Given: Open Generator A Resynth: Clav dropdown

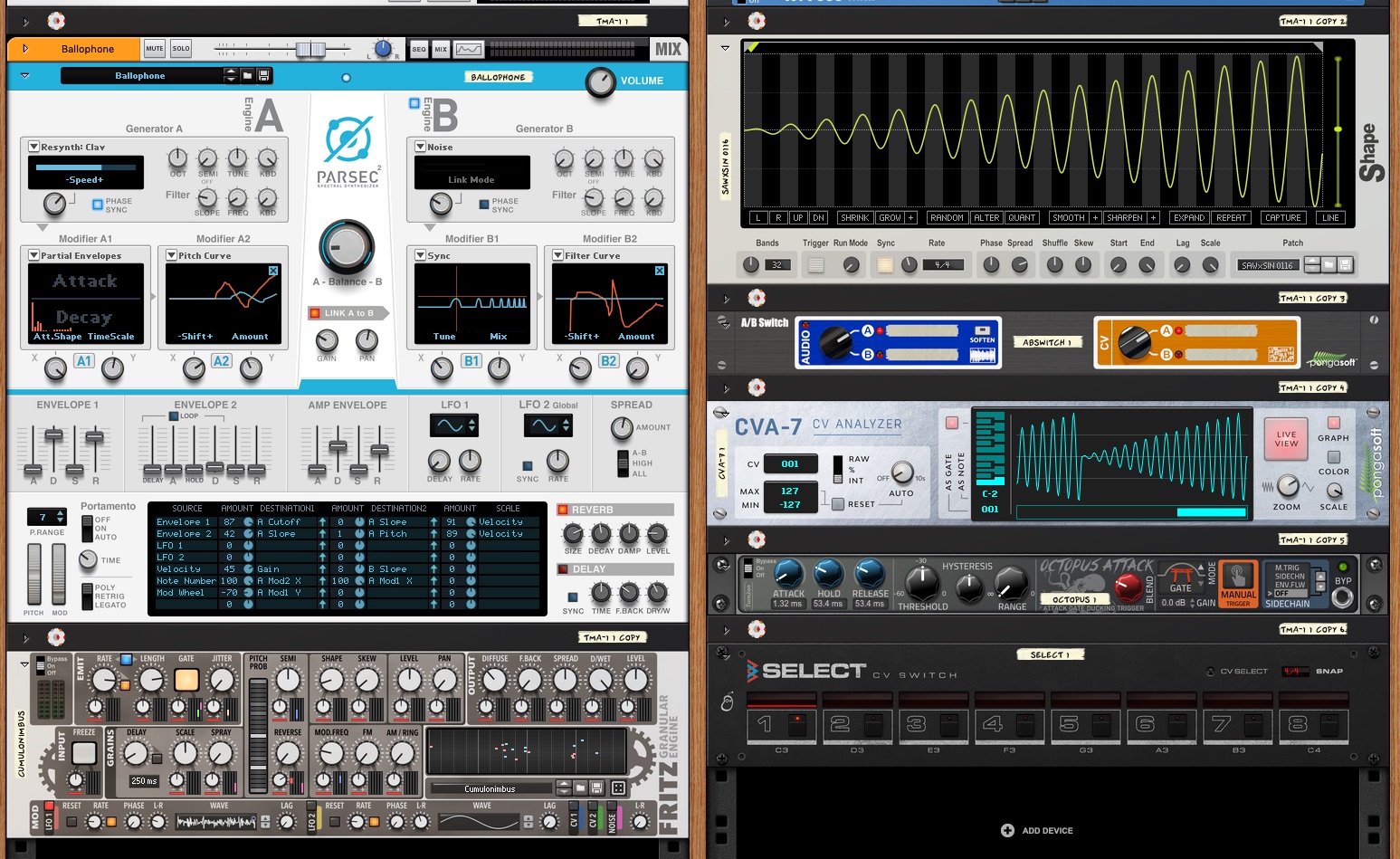Looking at the screenshot, I should (34, 147).
